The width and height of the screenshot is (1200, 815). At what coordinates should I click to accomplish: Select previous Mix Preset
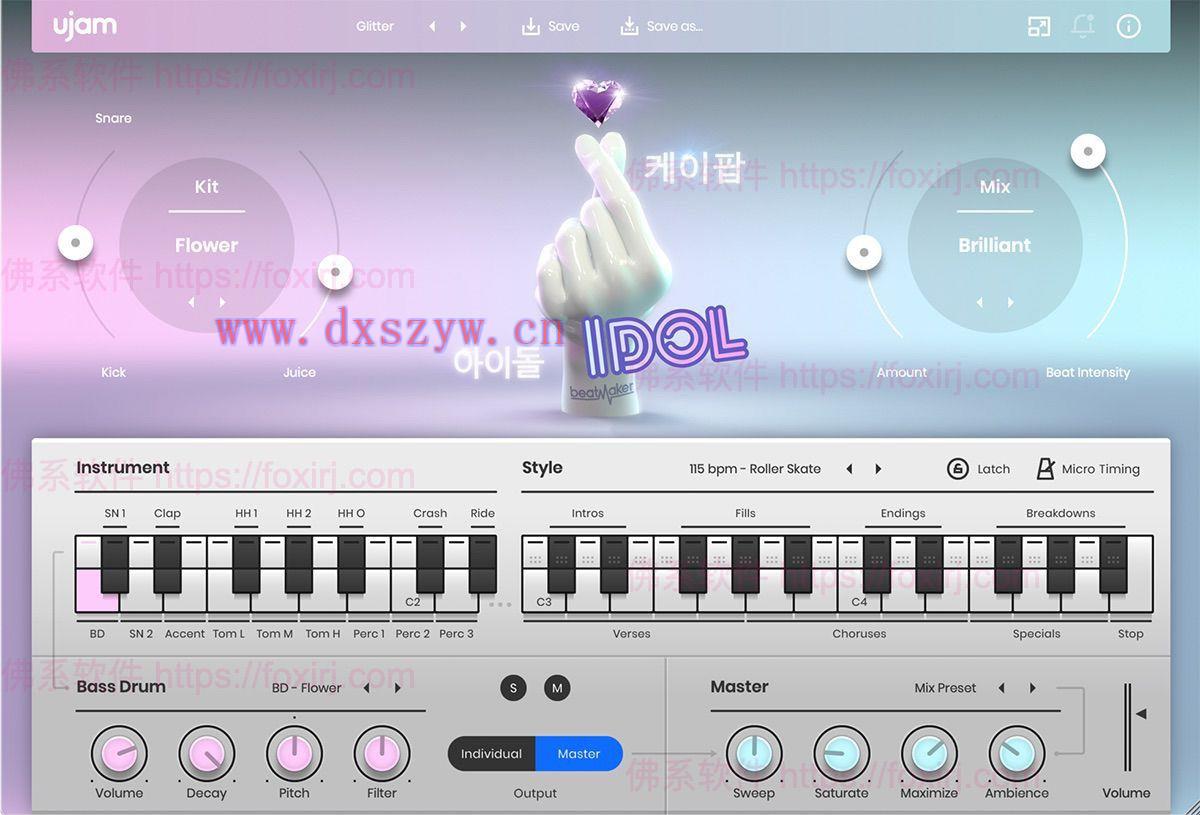click(1001, 688)
